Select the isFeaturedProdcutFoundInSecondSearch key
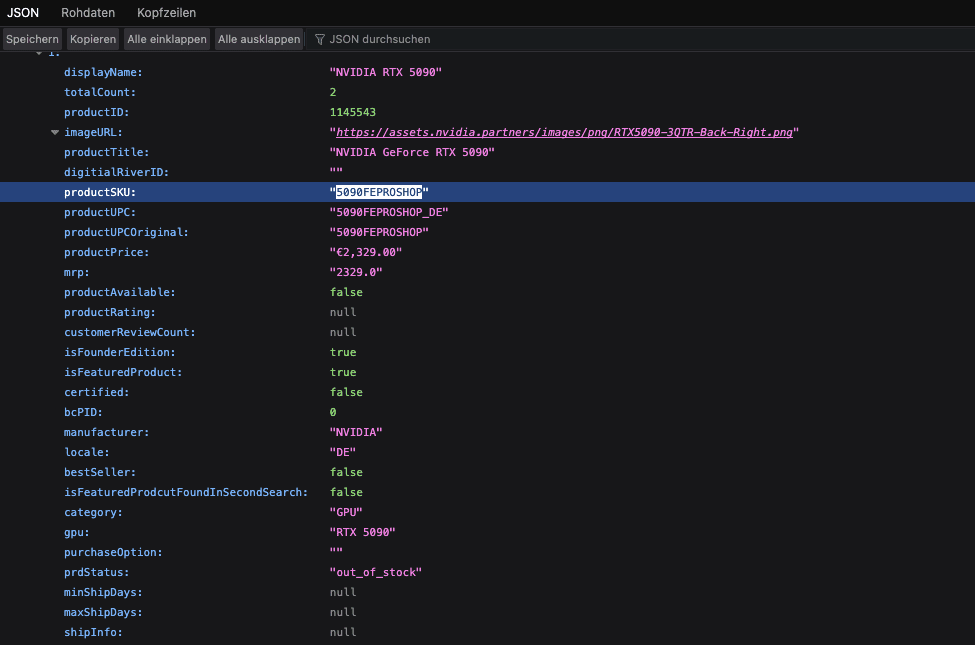Image resolution: width=975 pixels, height=645 pixels. 186,492
